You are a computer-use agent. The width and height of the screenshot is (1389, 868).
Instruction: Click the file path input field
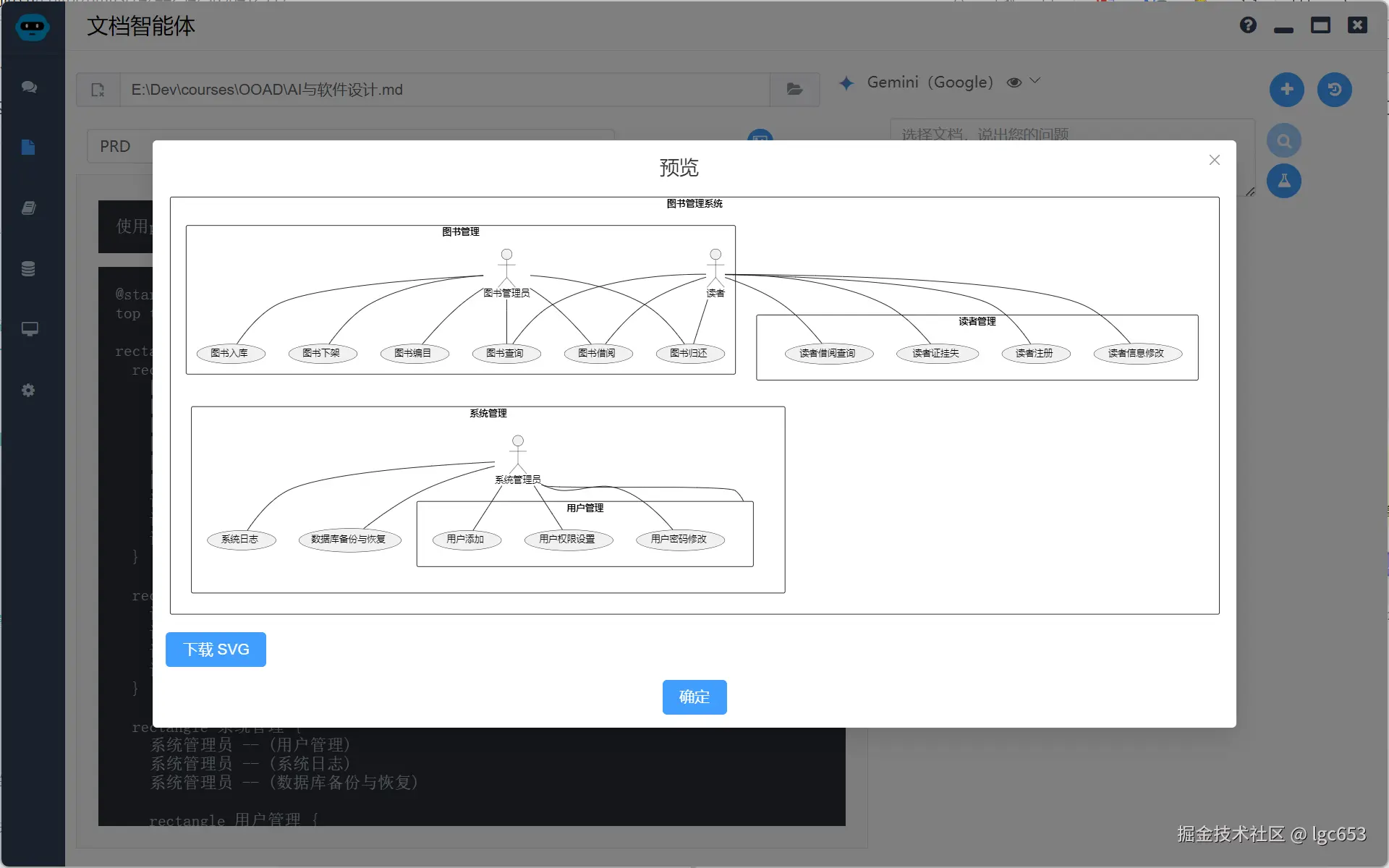coord(444,90)
